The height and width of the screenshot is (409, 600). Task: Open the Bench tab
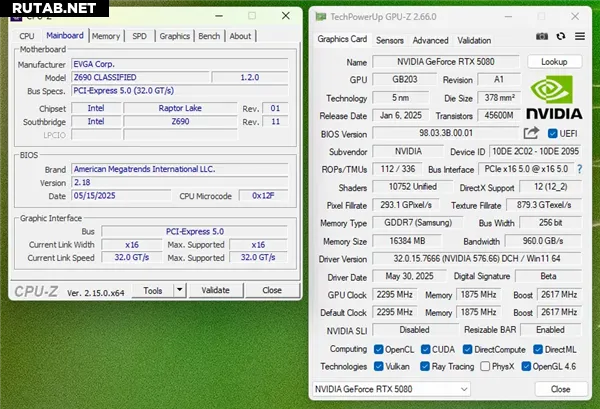point(209,36)
